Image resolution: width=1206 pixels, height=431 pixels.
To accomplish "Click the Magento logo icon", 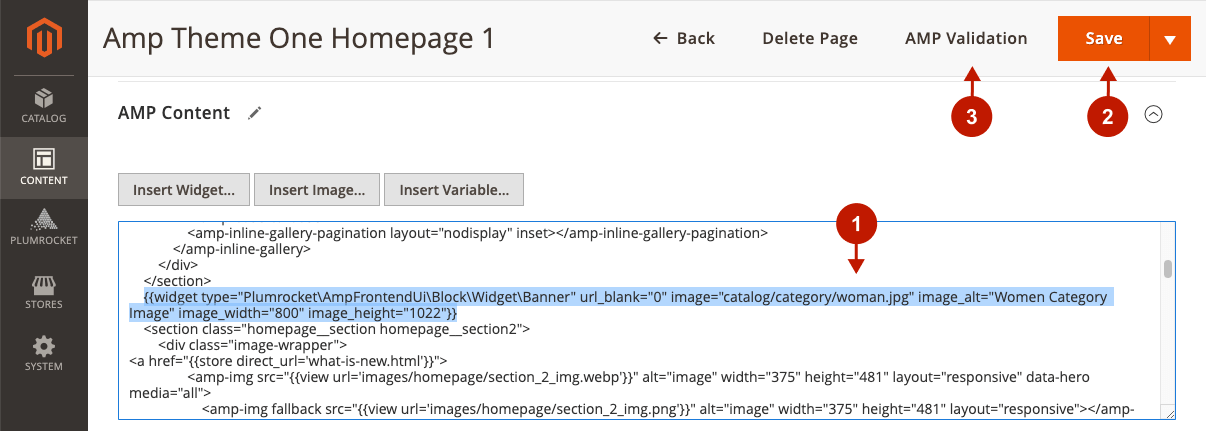I will click(43, 39).
